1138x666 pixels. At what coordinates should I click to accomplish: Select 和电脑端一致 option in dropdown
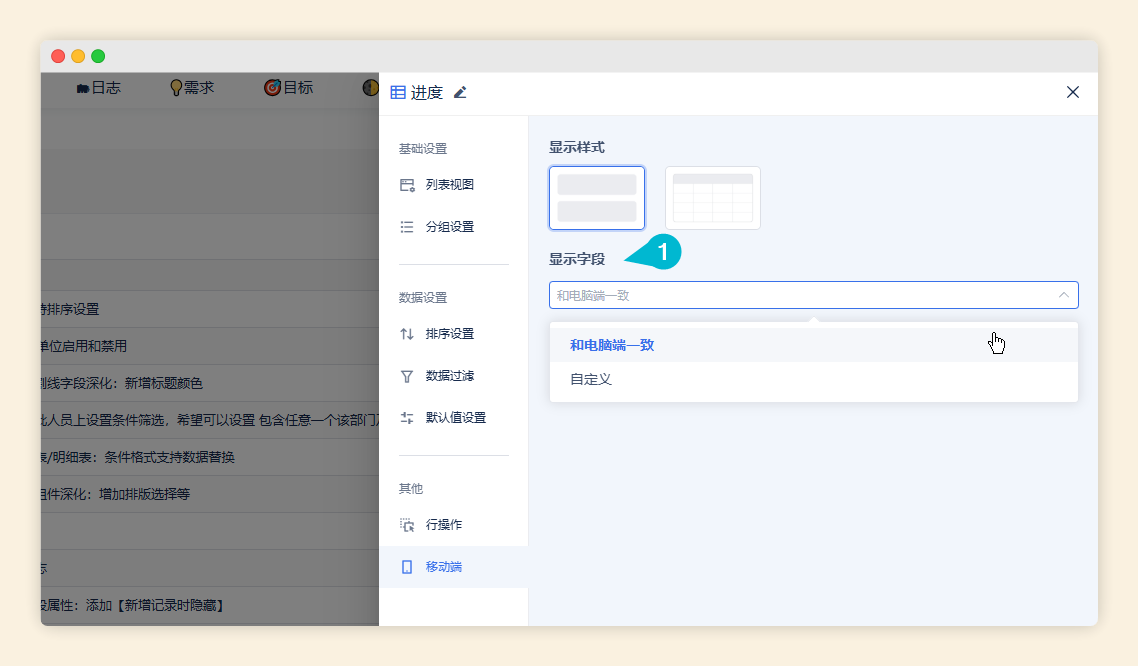tap(612, 345)
